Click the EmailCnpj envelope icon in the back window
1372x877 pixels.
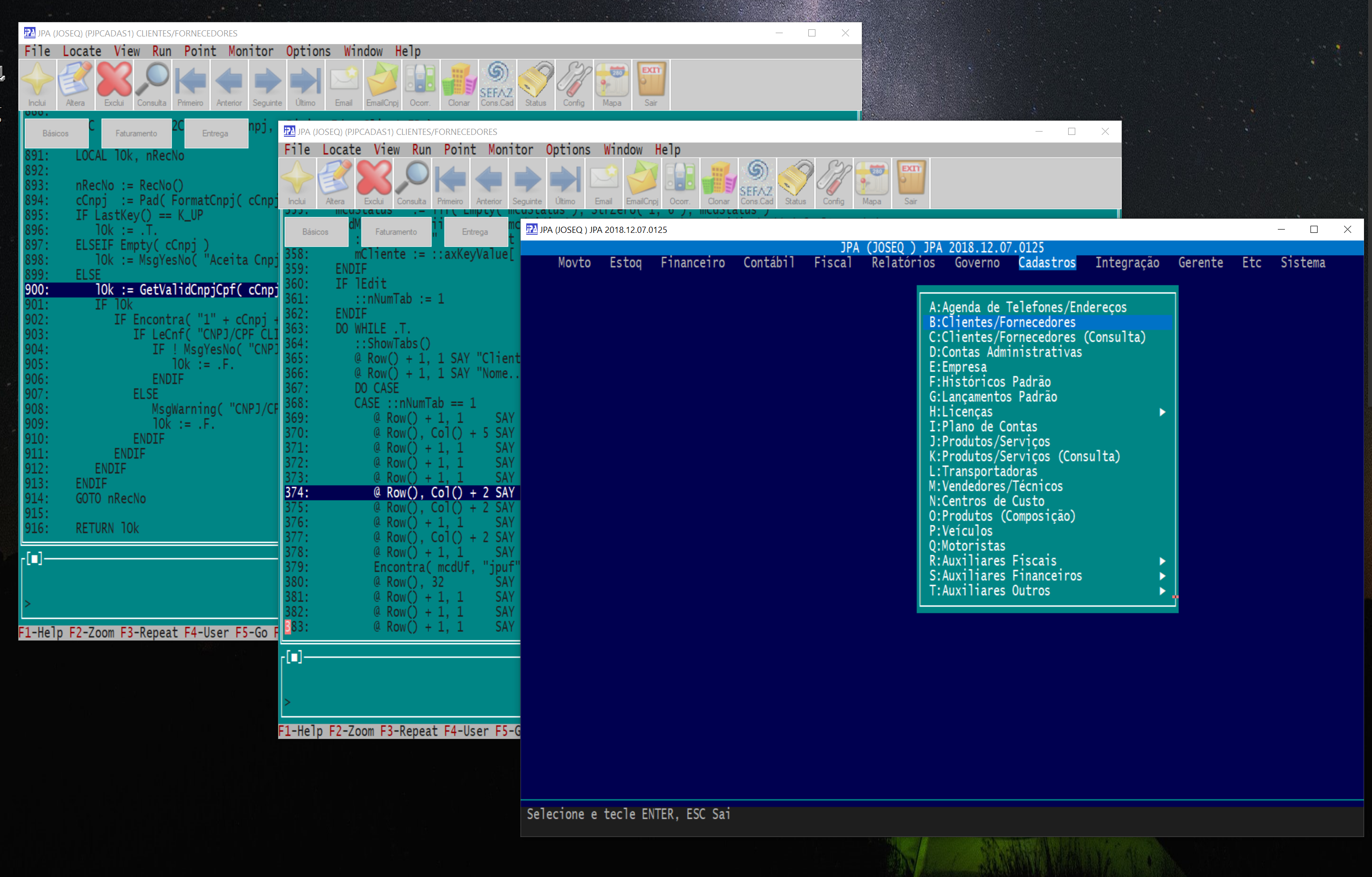pos(382,84)
